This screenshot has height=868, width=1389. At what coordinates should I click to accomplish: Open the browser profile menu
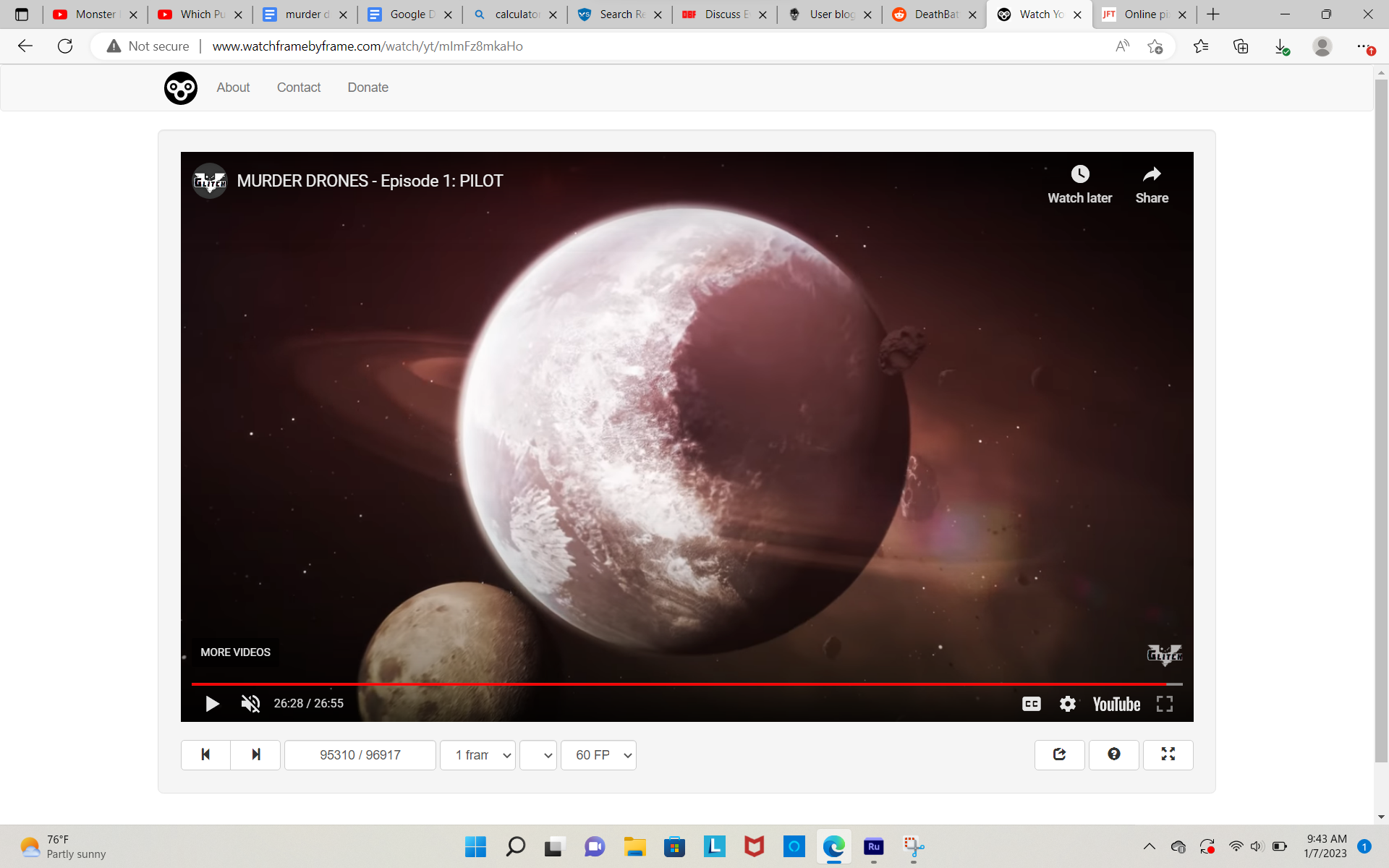pyautogui.click(x=1322, y=46)
